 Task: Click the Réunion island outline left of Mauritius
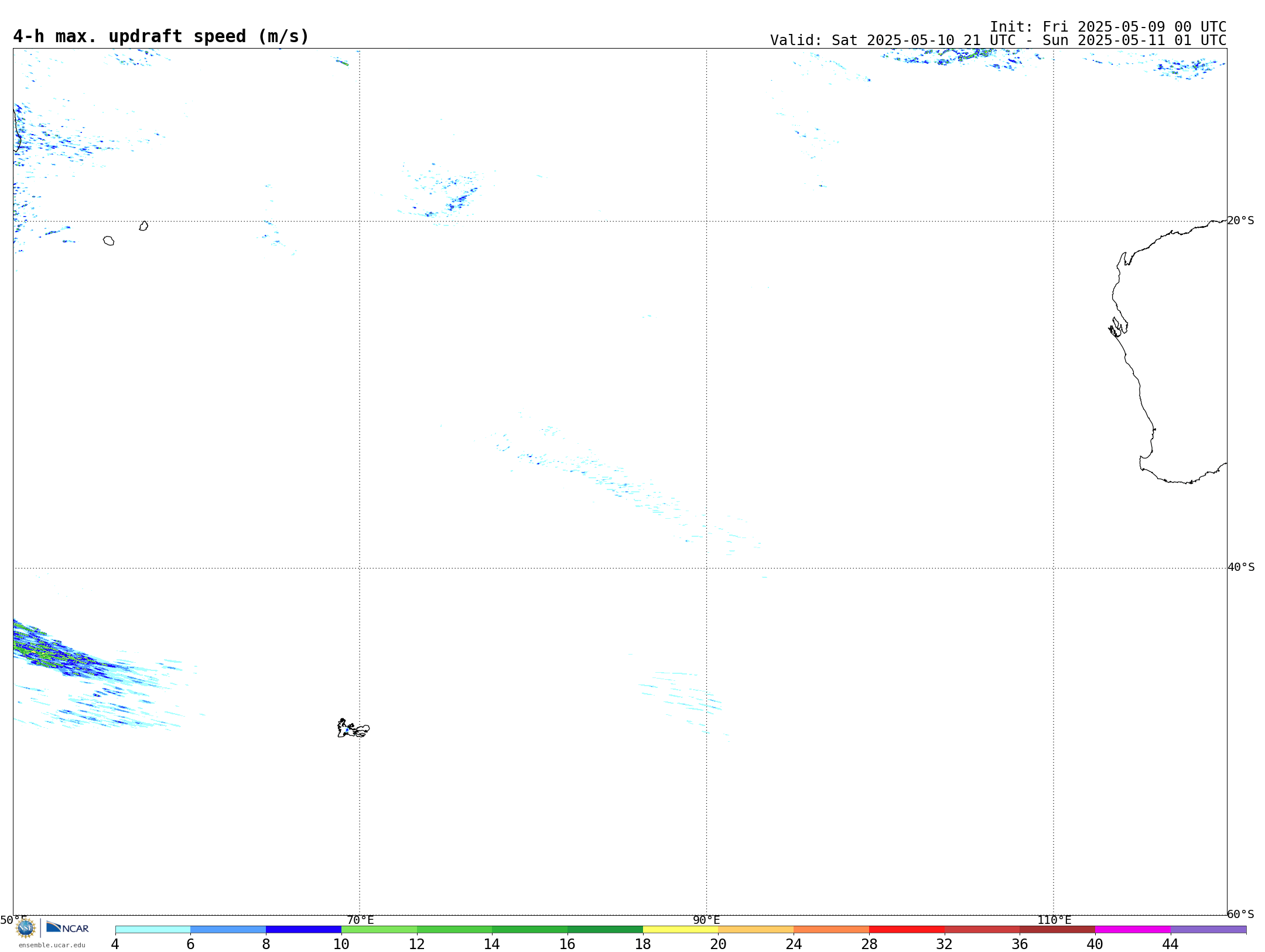click(x=109, y=241)
